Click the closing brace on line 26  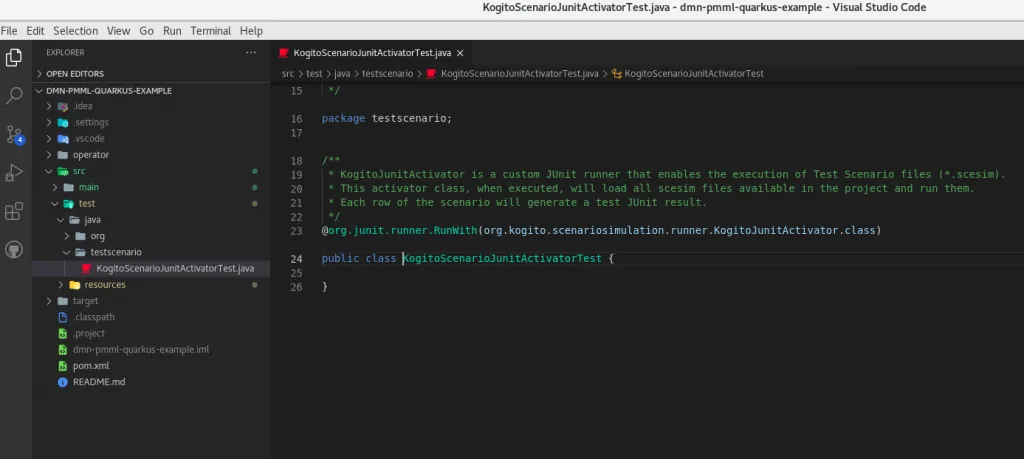tap(325, 287)
